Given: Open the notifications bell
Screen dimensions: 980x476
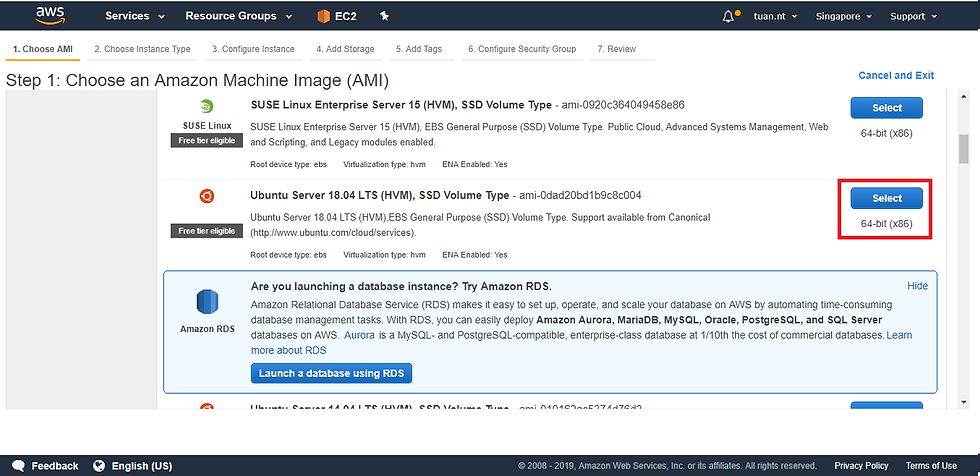Looking at the screenshot, I should (729, 16).
